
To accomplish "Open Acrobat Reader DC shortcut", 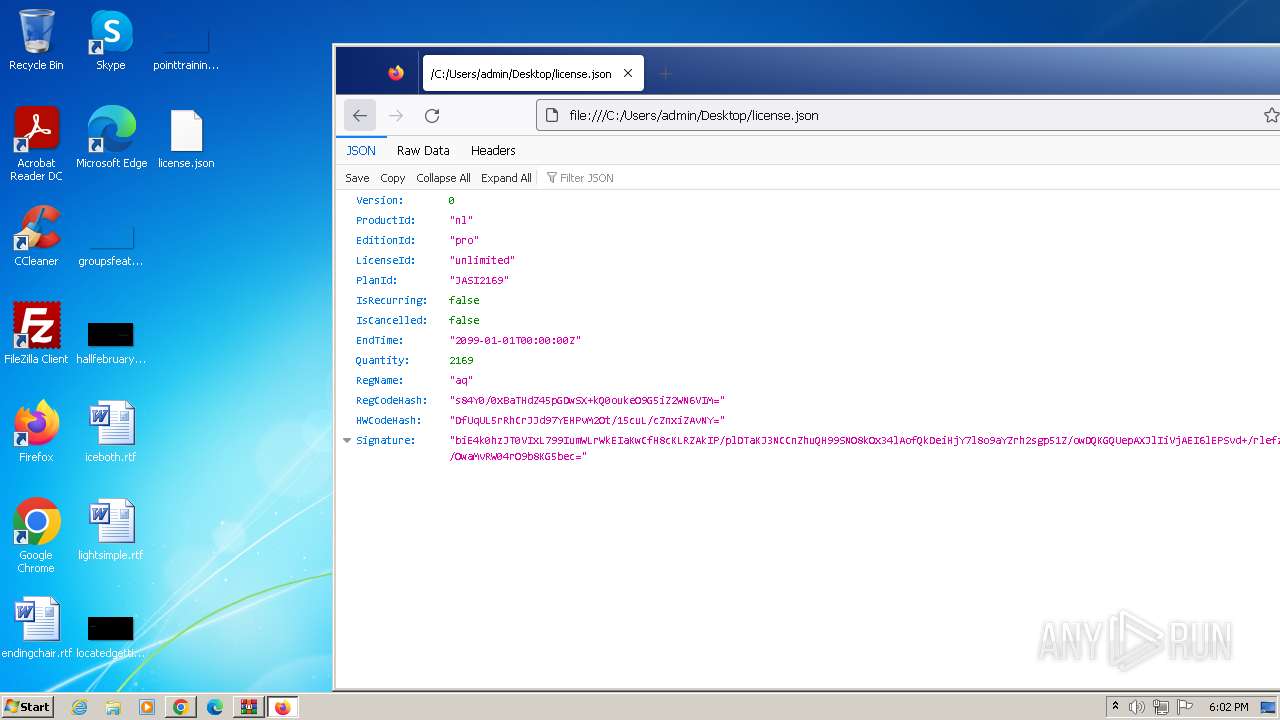I will tap(36, 144).
